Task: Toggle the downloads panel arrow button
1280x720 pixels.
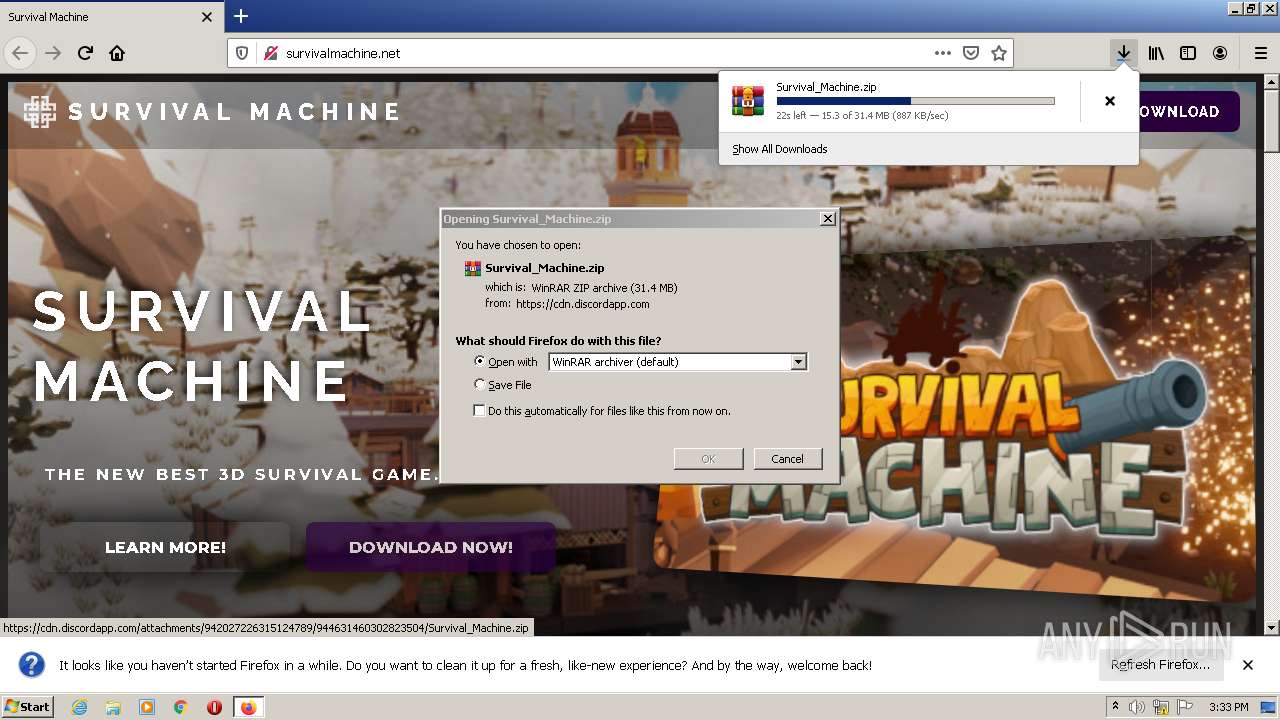Action: [1124, 53]
